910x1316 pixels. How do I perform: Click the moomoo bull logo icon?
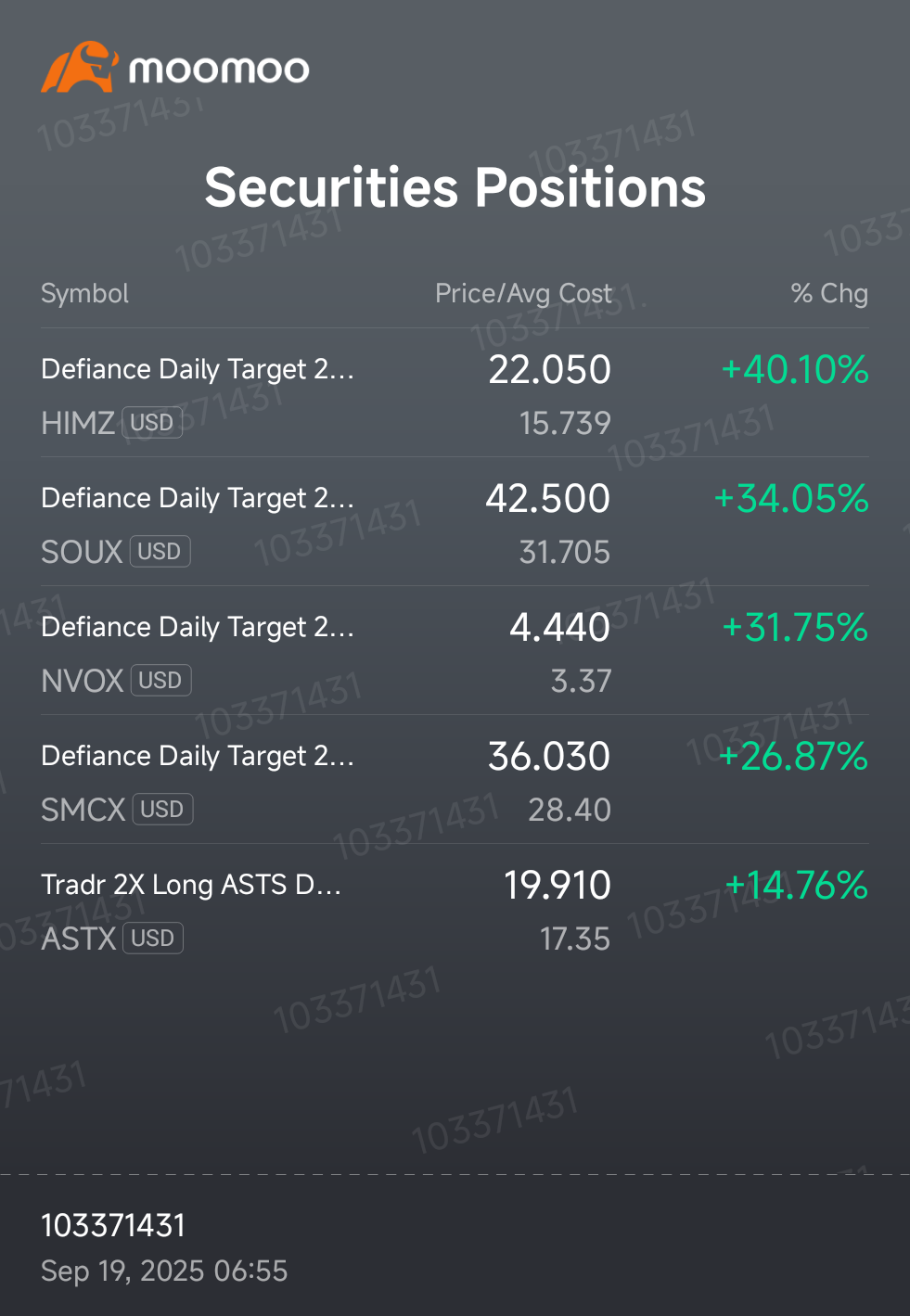point(80,67)
